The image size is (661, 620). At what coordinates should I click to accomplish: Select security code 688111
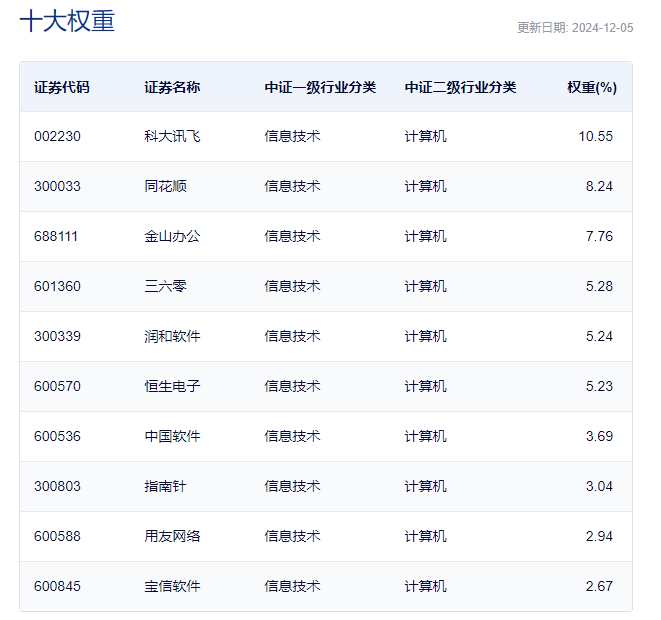(x=56, y=236)
